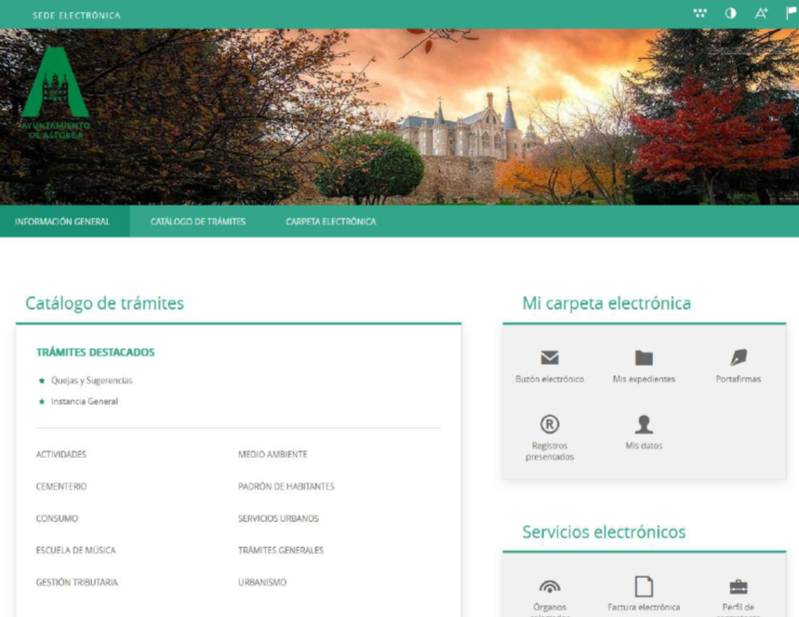Open Buzón electrónico envelope icon
Image resolution: width=799 pixels, height=617 pixels.
coord(549,358)
